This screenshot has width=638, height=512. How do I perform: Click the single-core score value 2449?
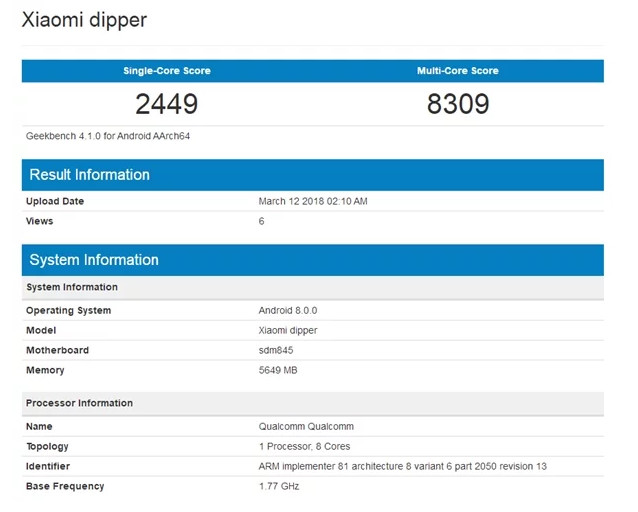pos(167,103)
